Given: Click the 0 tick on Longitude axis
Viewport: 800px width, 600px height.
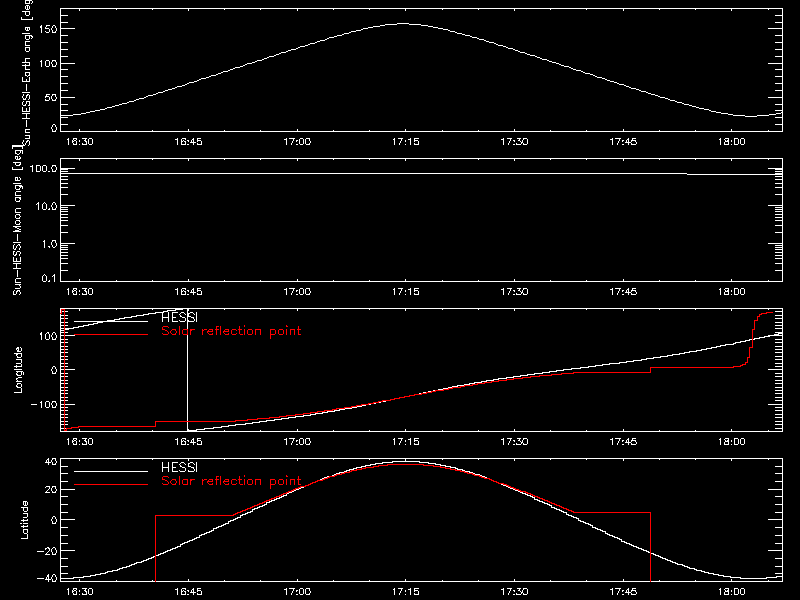Looking at the screenshot, I should [54, 370].
